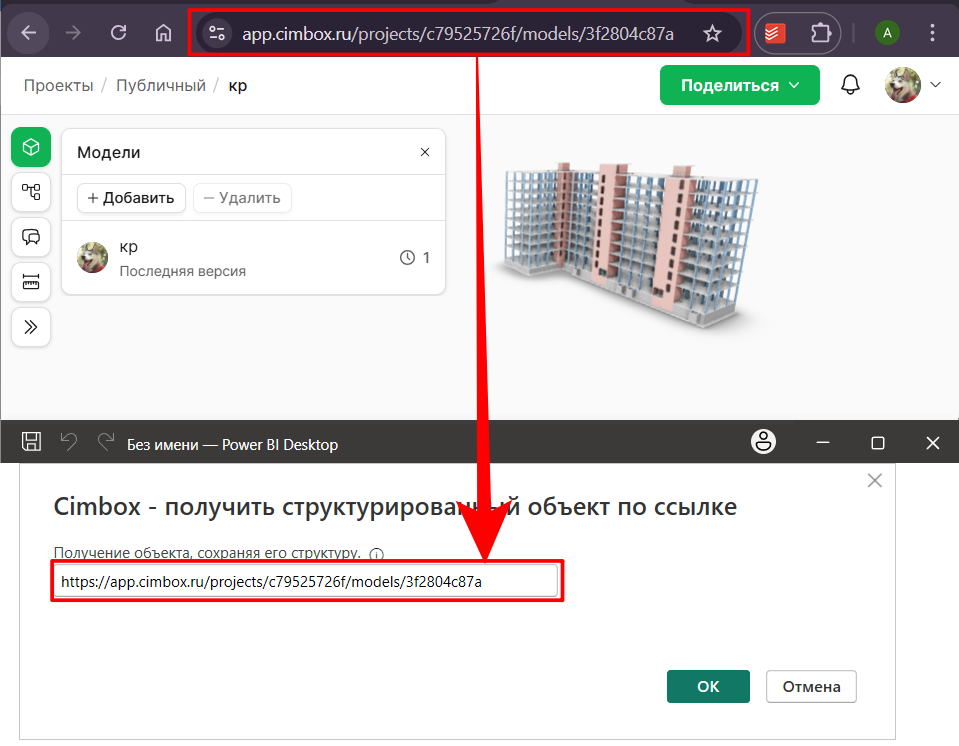959x746 pixels.
Task: Redo the Power BI action
Action: pos(106,441)
